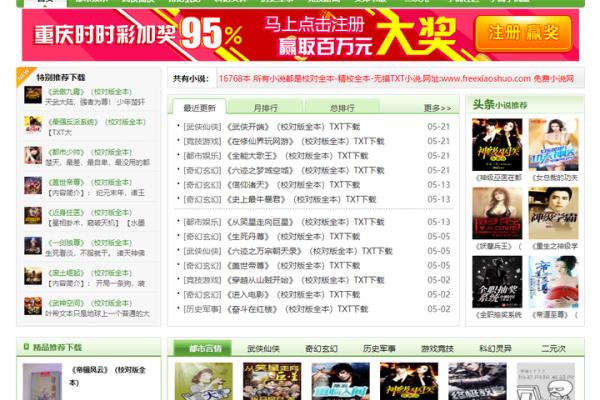This screenshot has height=400, width=600.
Task: Open 《帝镯风云》 title link
Action: (x=109, y=376)
